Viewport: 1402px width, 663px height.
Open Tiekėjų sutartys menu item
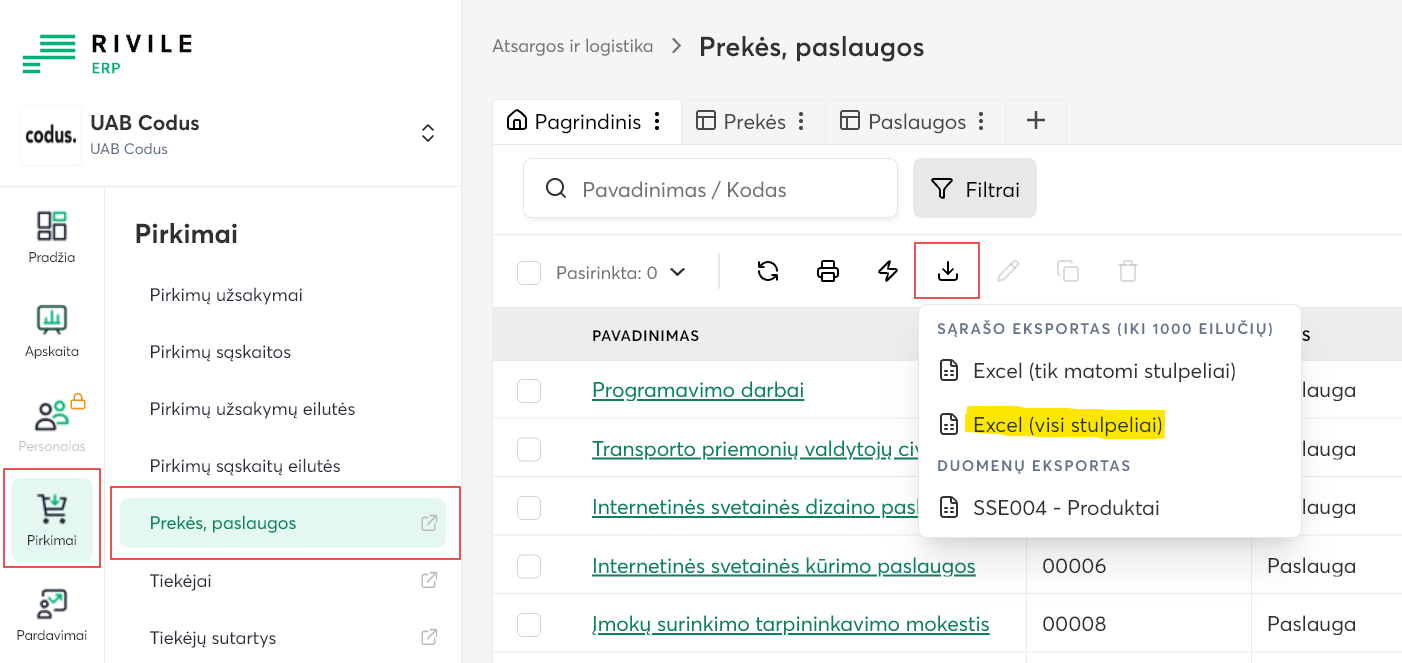(213, 638)
